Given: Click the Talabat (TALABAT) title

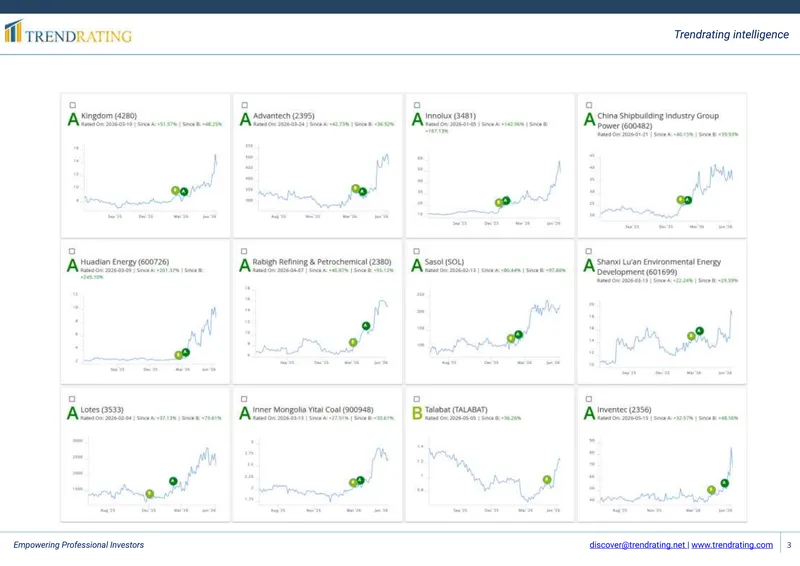Looking at the screenshot, I should coord(456,409).
